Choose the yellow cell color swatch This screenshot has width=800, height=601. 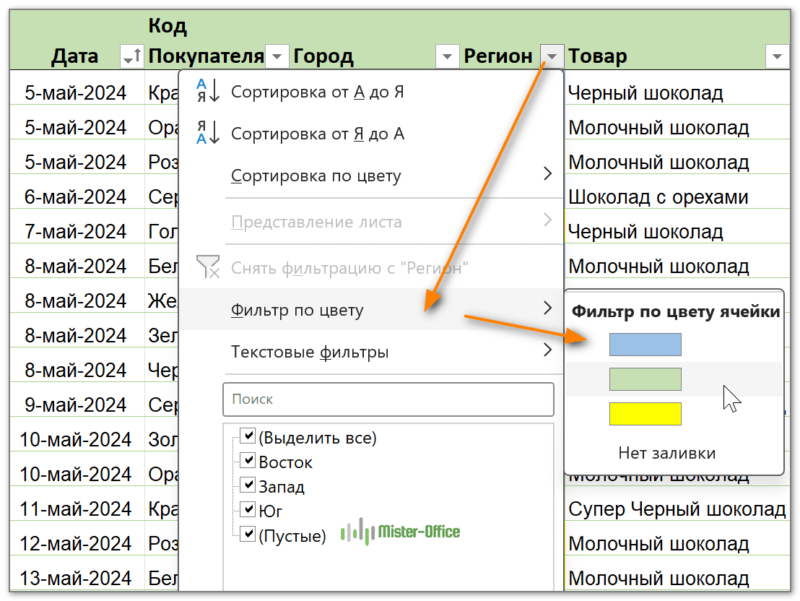pos(645,414)
